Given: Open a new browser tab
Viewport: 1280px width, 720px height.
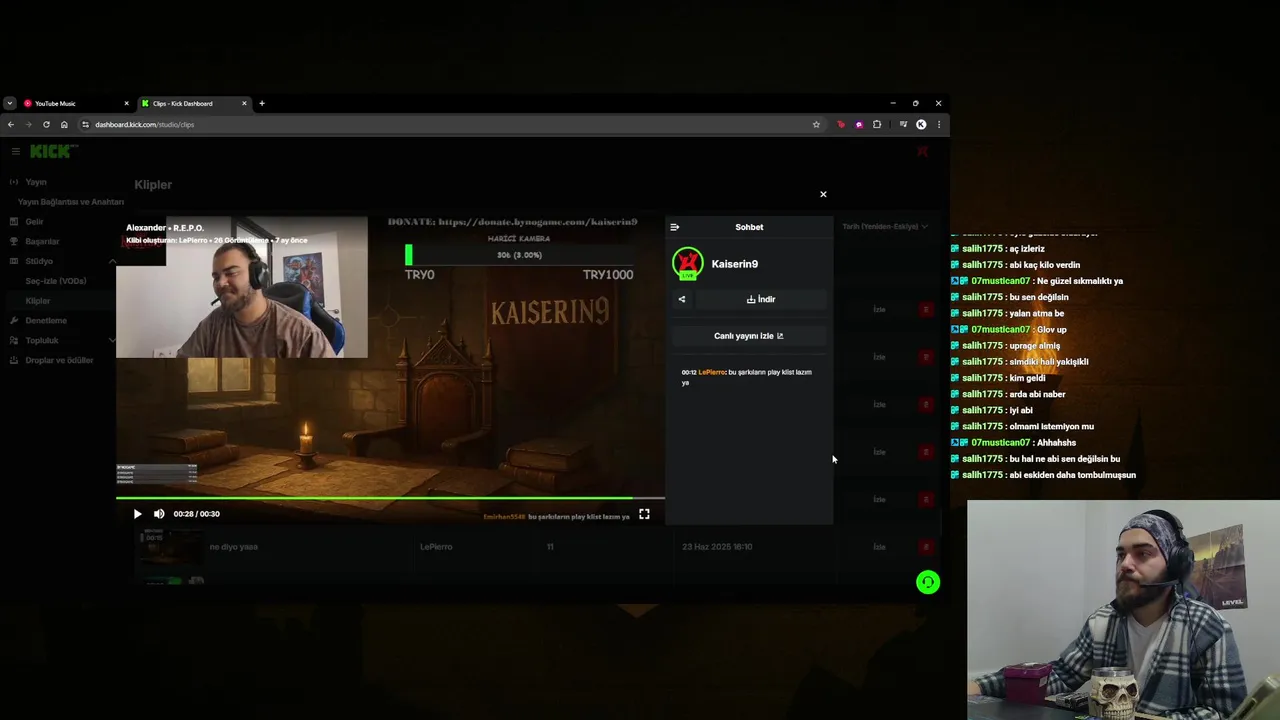Looking at the screenshot, I should click(x=262, y=104).
